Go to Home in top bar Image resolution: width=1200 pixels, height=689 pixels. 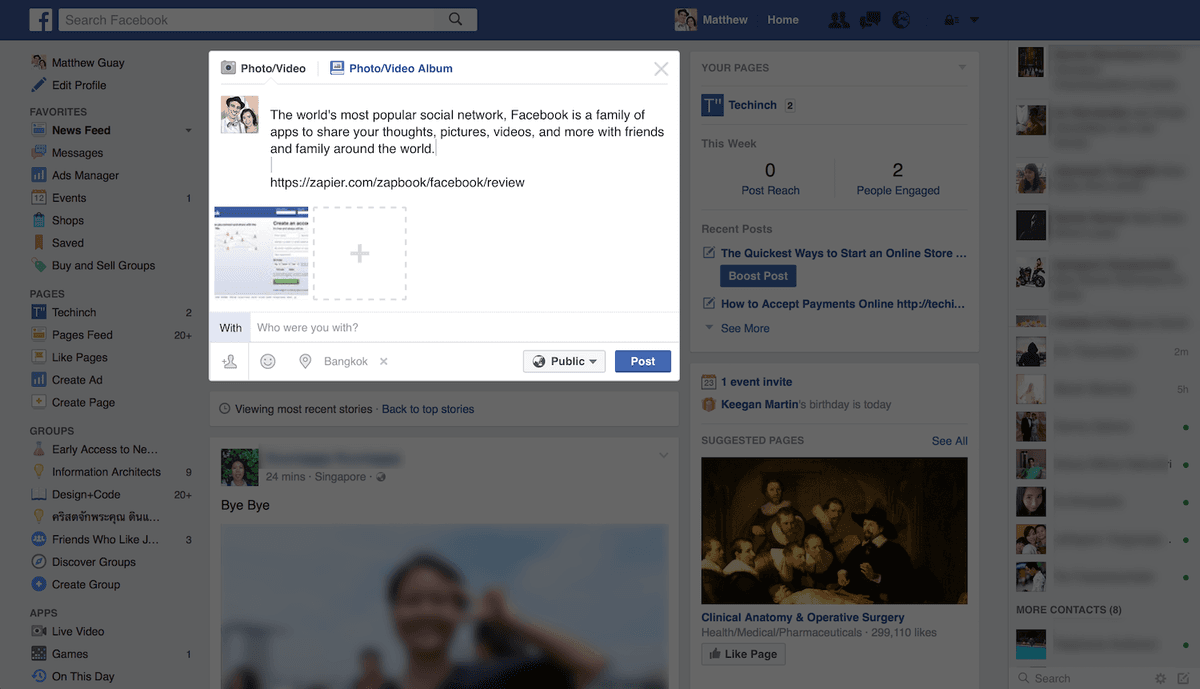(783, 20)
